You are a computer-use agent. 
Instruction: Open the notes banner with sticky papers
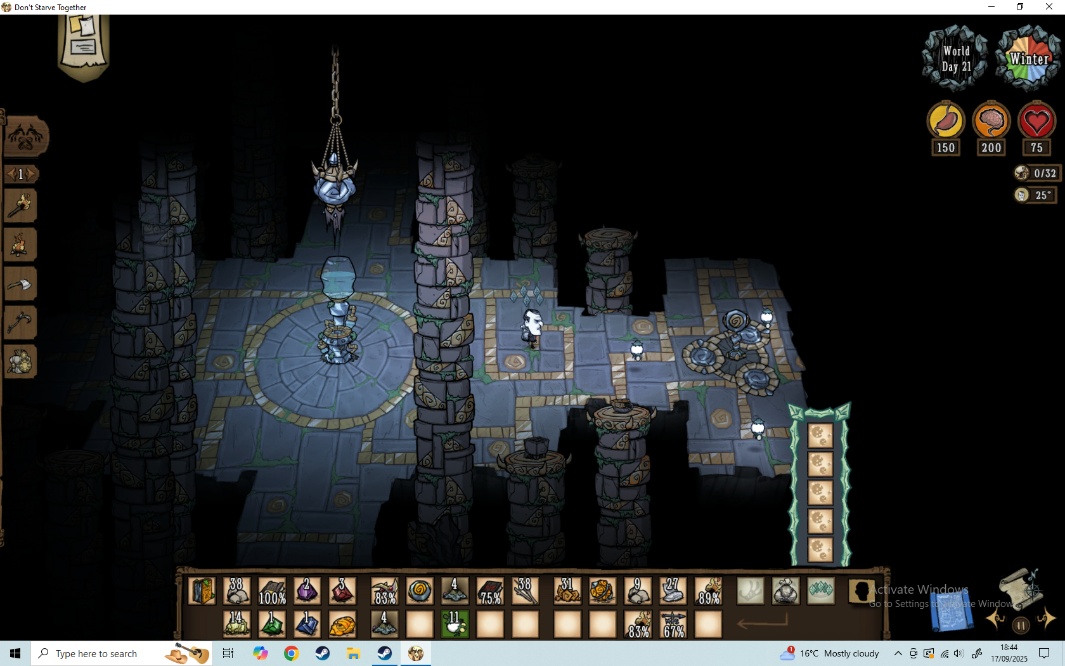(x=84, y=46)
